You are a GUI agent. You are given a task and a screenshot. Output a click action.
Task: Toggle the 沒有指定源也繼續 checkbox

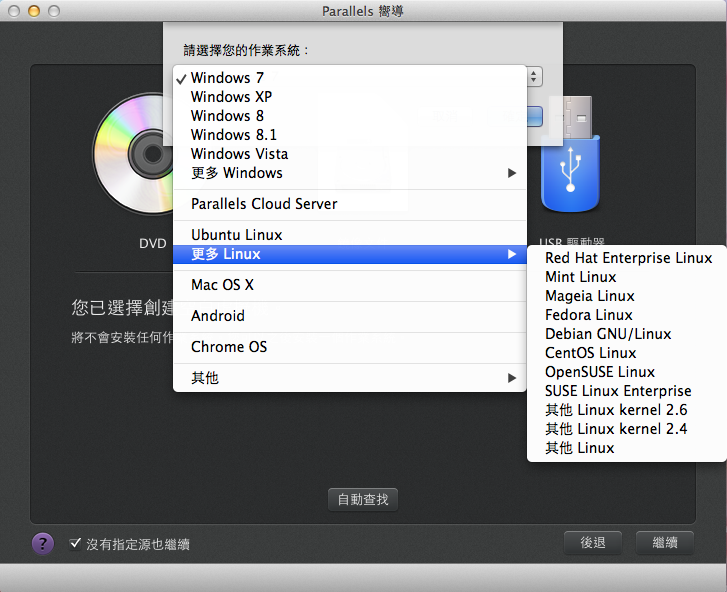coord(75,543)
